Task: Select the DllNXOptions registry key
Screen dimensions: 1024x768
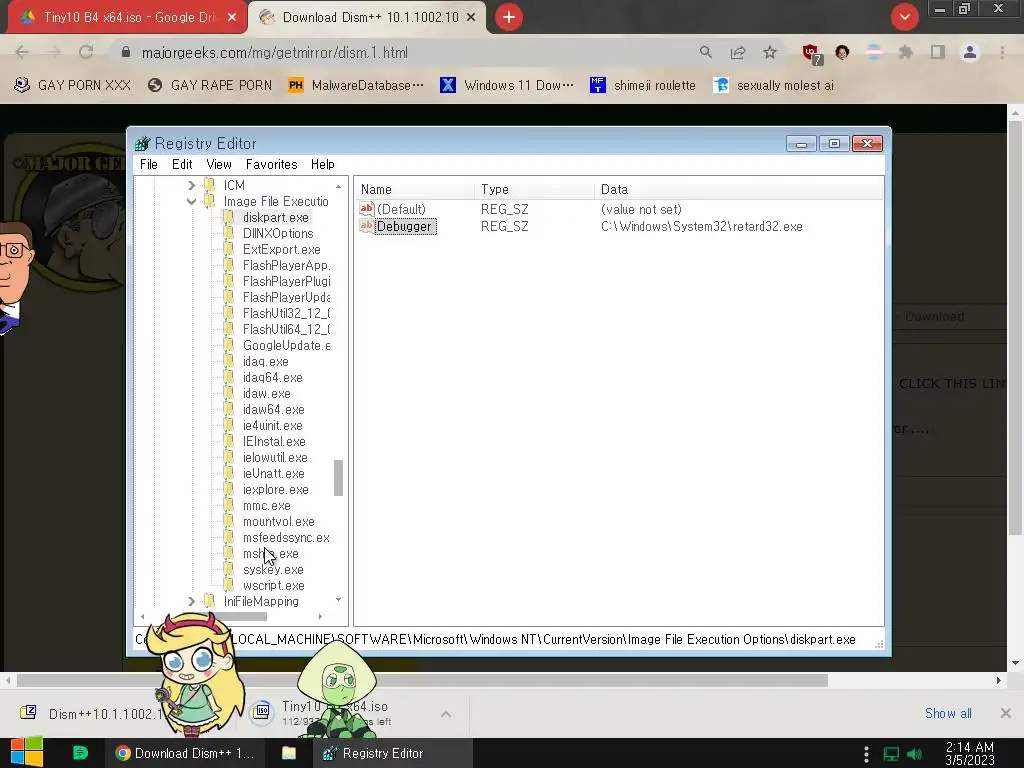Action: pyautogui.click(x=278, y=233)
